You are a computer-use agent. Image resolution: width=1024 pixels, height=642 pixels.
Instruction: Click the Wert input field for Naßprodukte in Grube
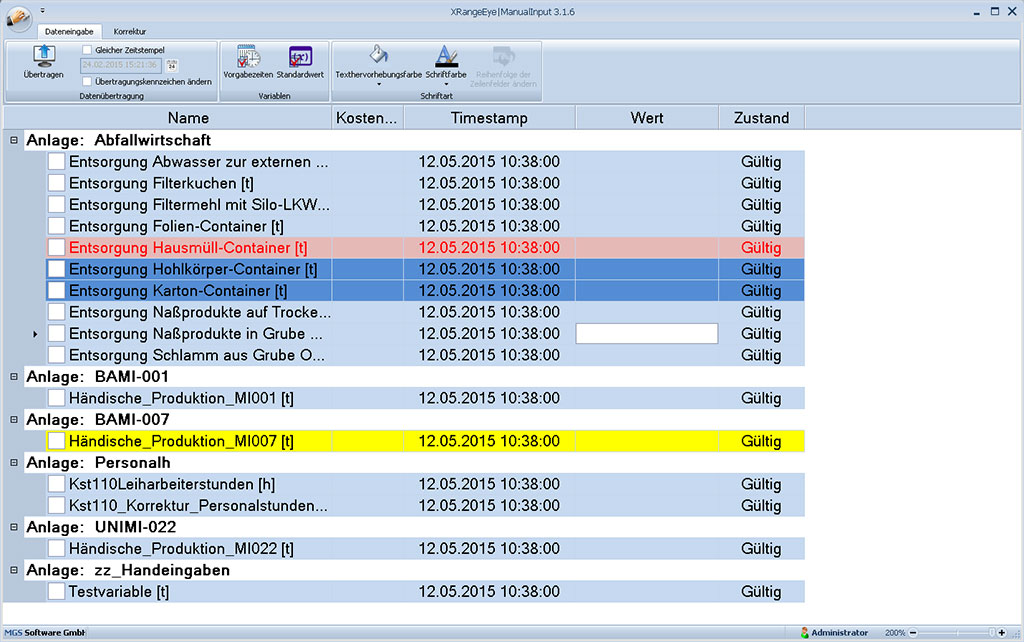(x=647, y=334)
